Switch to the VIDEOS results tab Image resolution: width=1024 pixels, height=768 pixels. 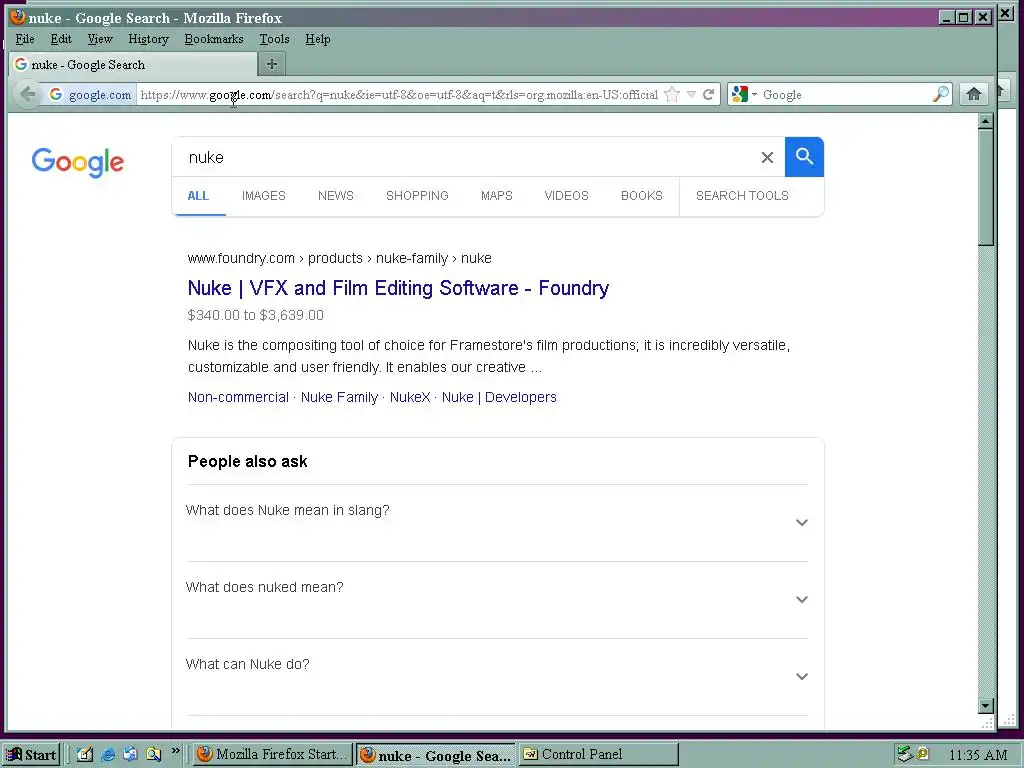point(566,196)
